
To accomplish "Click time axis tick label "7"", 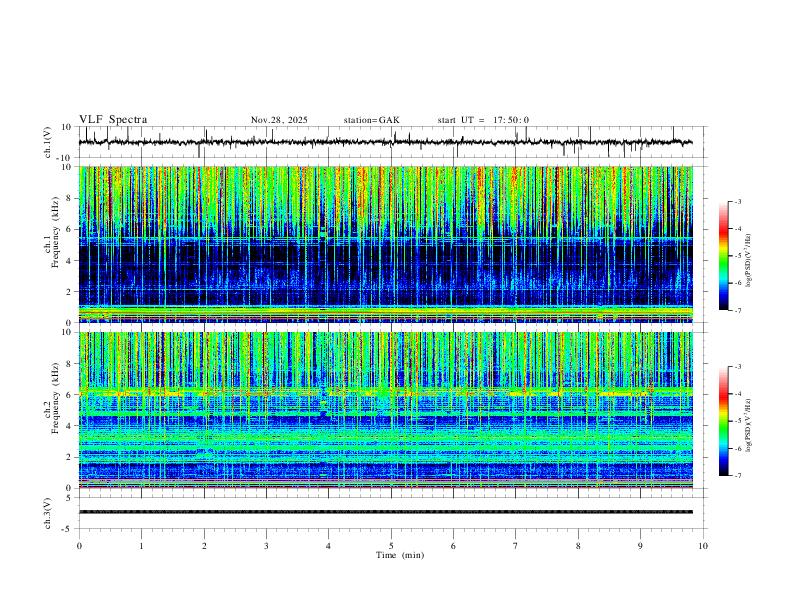I will point(516,546).
